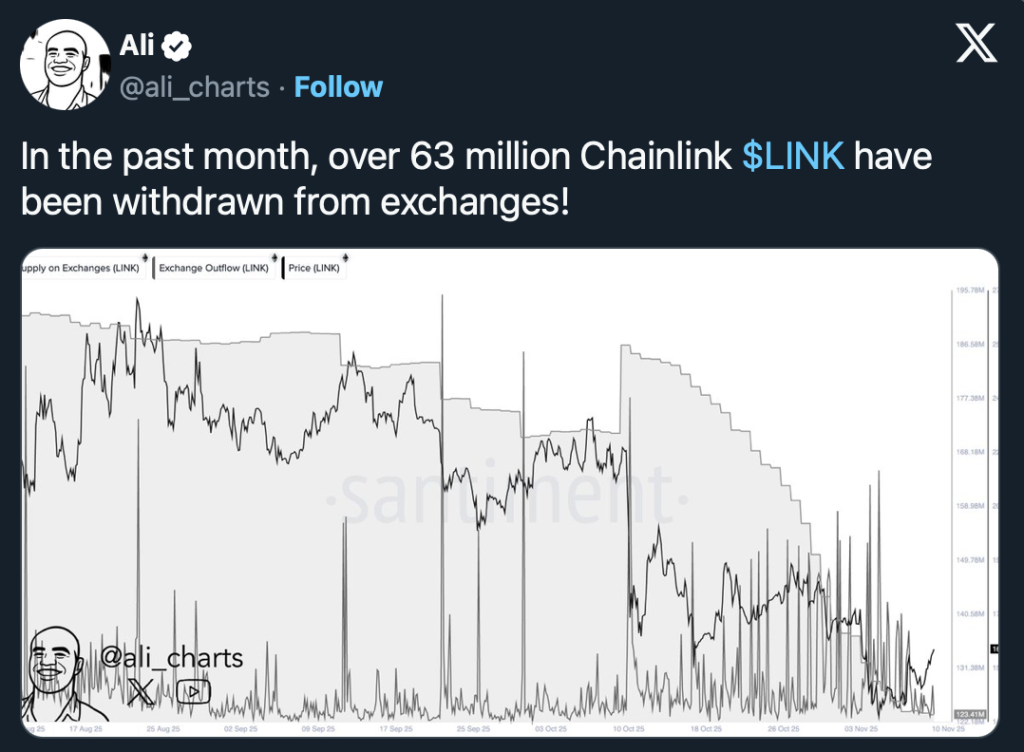Open the @ali_charts handle in header
Image resolution: width=1024 pixels, height=752 pixels.
194,87
